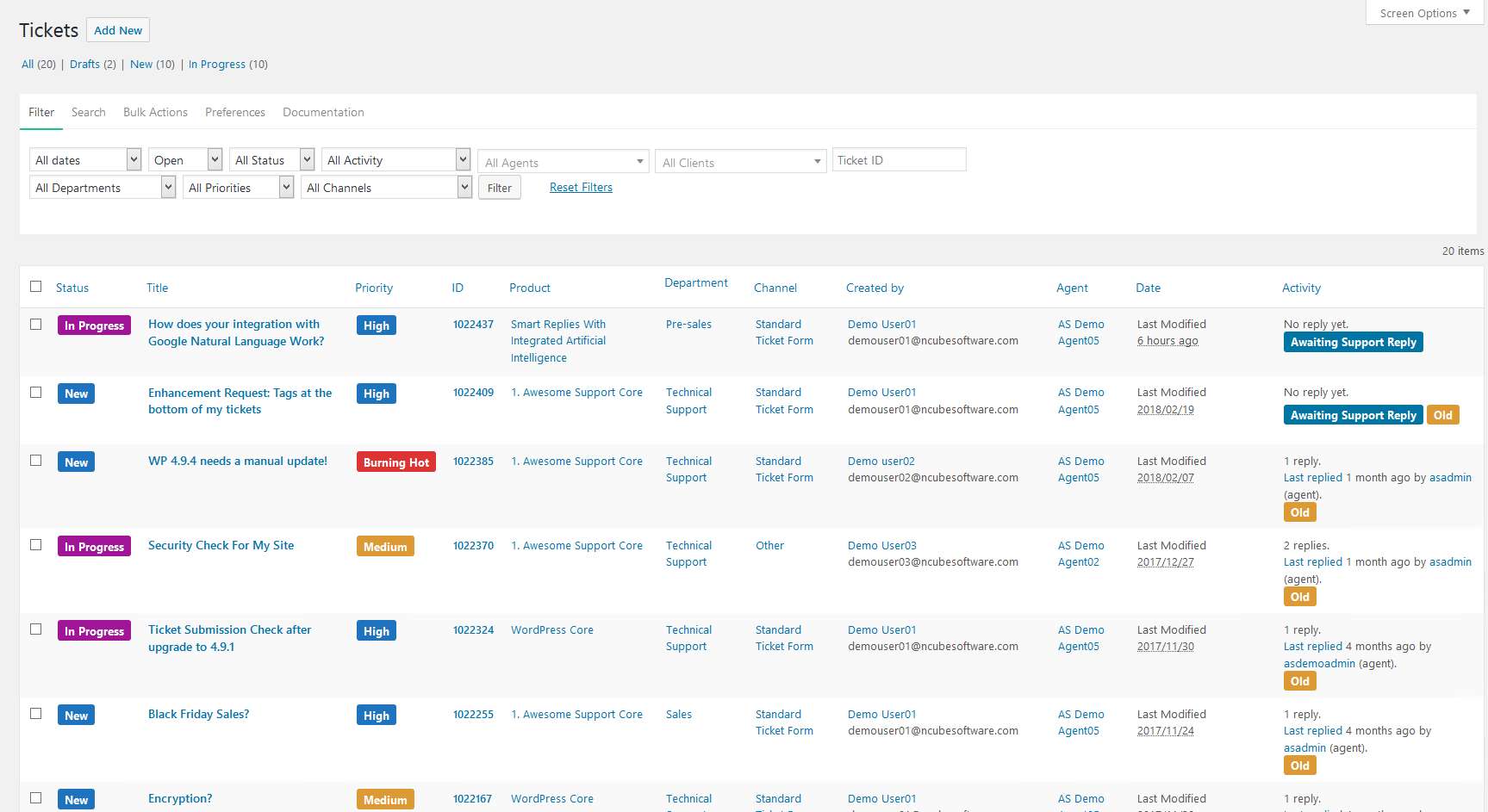The height and width of the screenshot is (812, 1488).
Task: Click the Burning Hot priority badge
Action: tap(395, 462)
